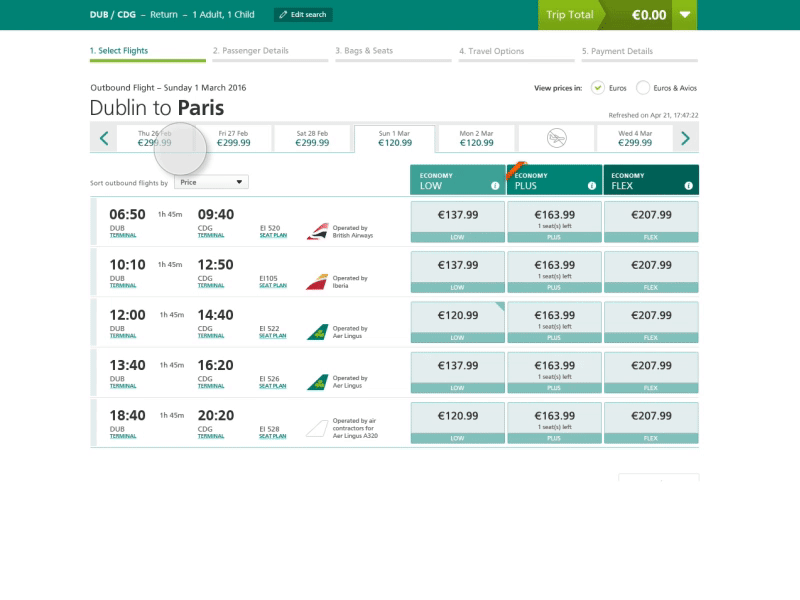This screenshot has width=800, height=600.
Task: Click British Airways tail logo
Action: pos(317,231)
